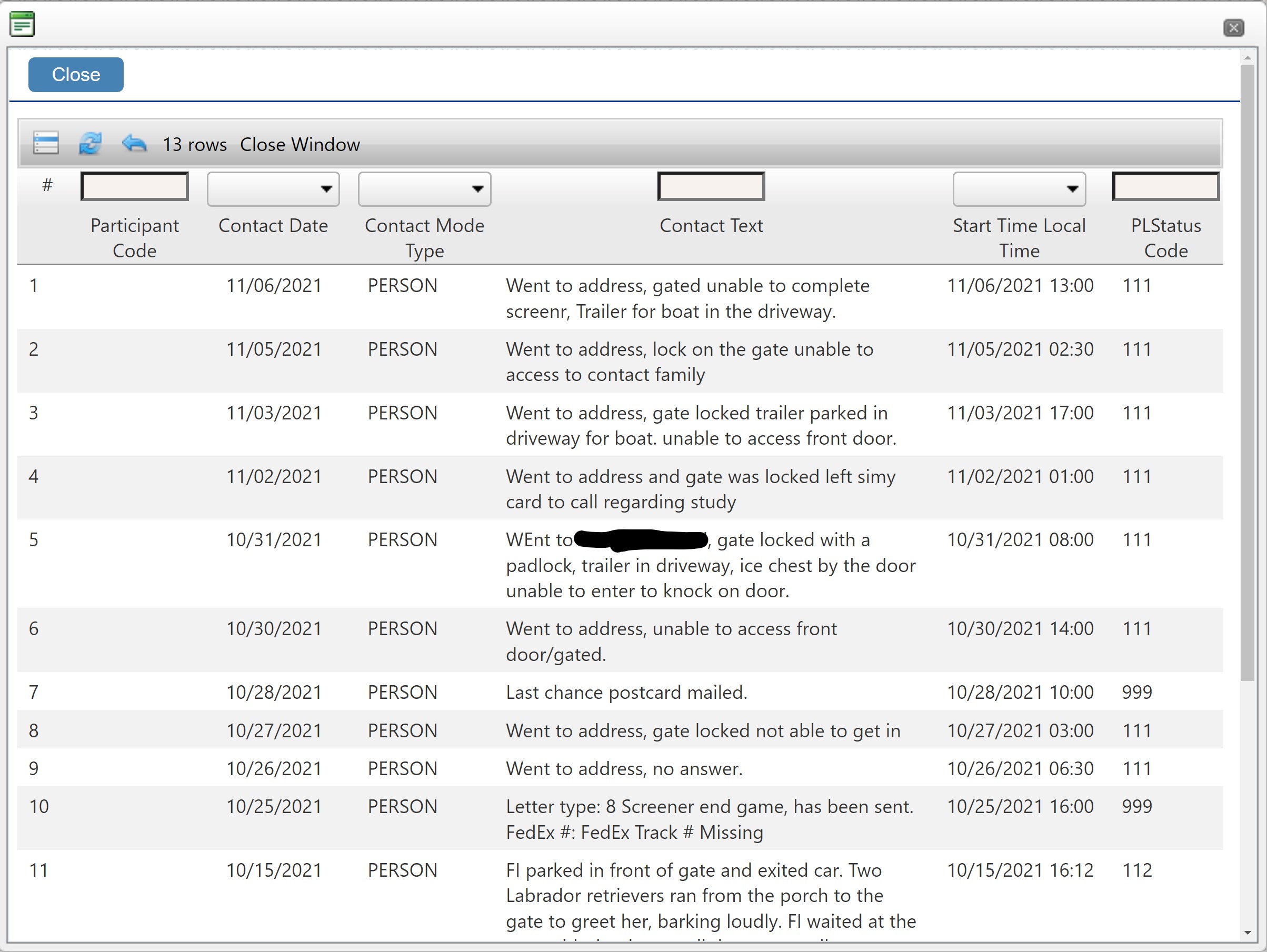Click the PLStatus Code filter field
The width and height of the screenshot is (1267, 952).
pyautogui.click(x=1165, y=187)
